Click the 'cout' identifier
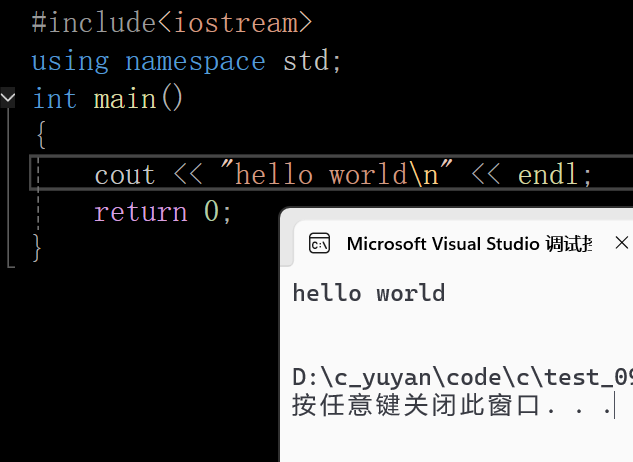Image resolution: width=633 pixels, height=462 pixels. (x=125, y=175)
